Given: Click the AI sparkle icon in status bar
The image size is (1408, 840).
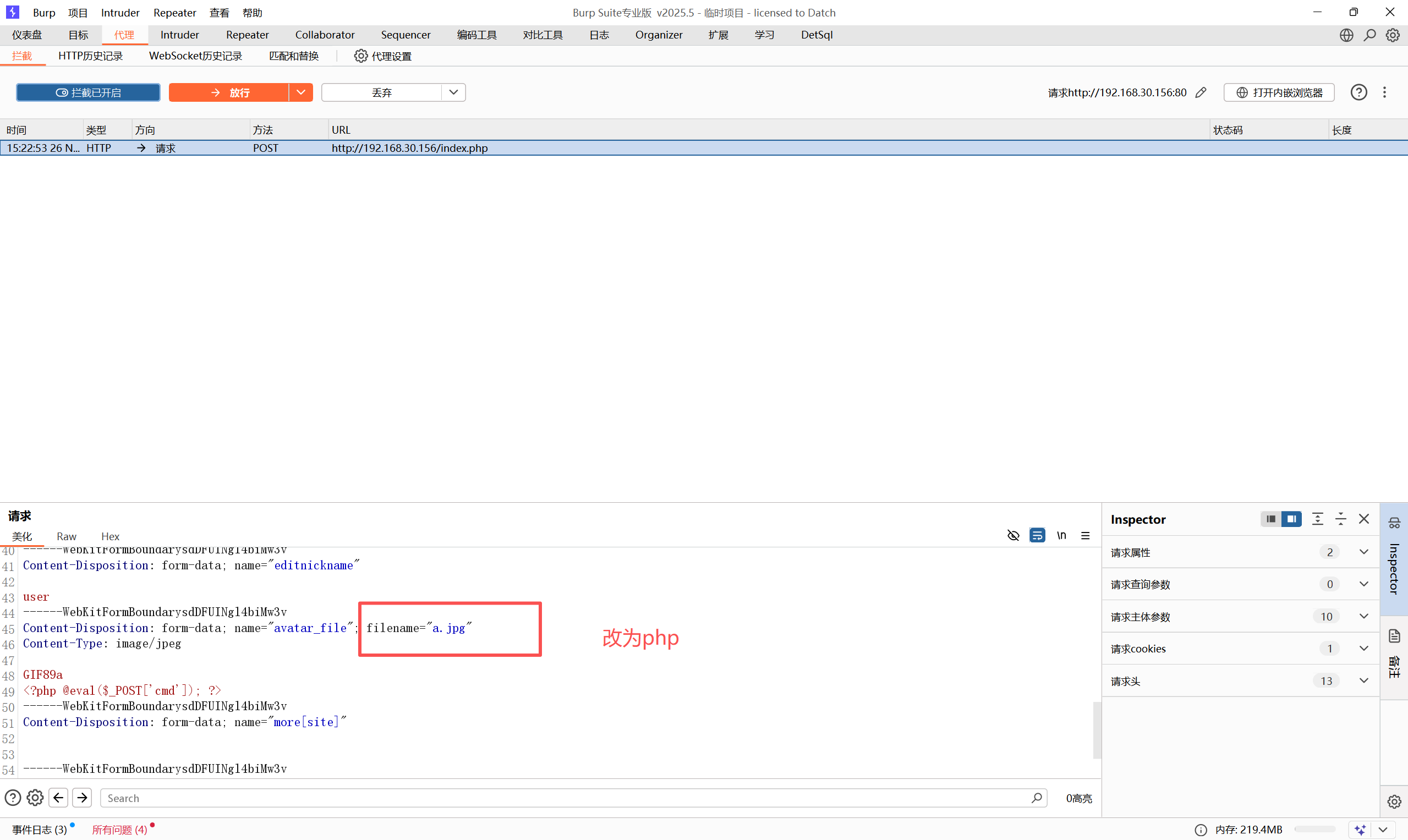Looking at the screenshot, I should coord(1360,830).
